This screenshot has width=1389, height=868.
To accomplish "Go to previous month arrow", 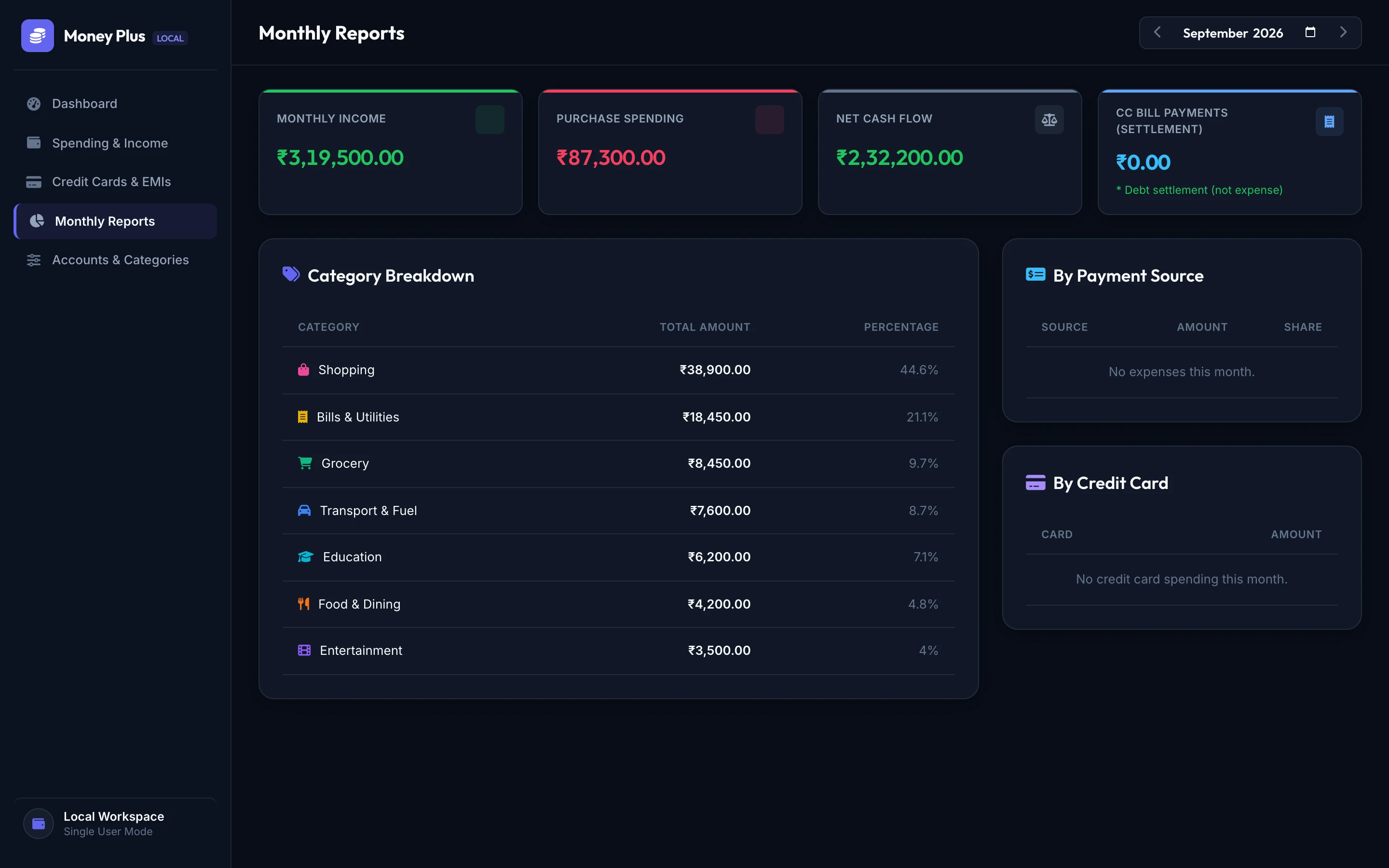I will pyautogui.click(x=1157, y=33).
